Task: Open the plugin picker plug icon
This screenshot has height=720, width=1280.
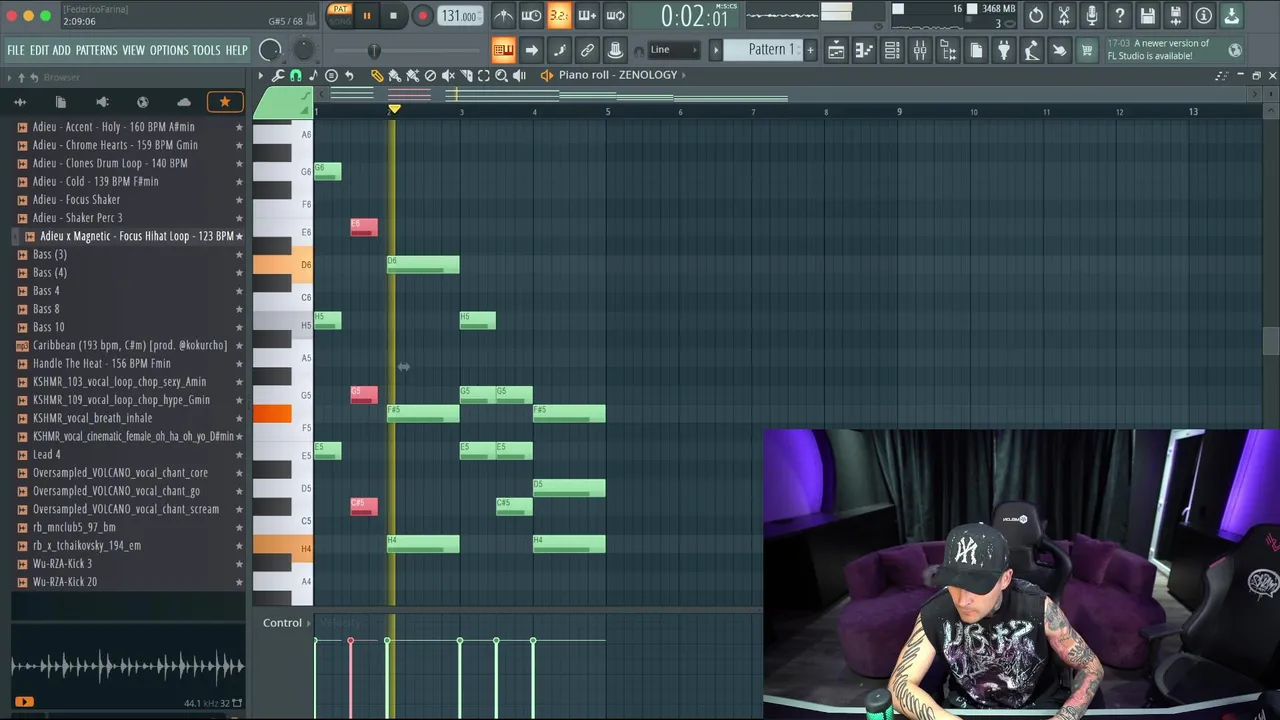Action: (x=1004, y=50)
